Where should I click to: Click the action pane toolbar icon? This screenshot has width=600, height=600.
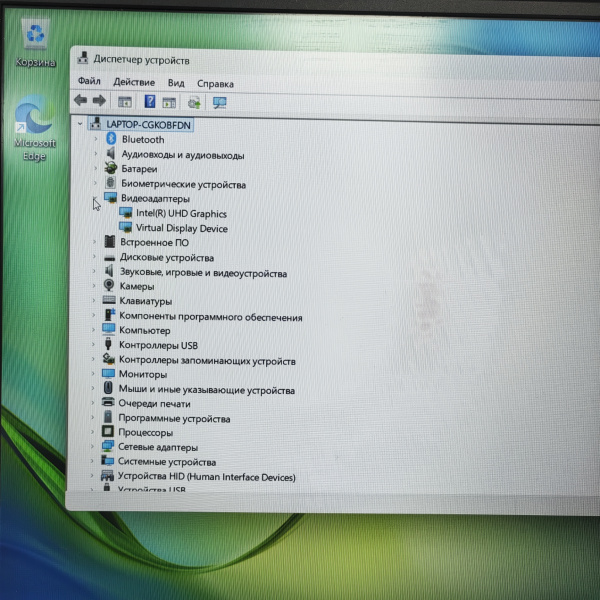click(169, 102)
